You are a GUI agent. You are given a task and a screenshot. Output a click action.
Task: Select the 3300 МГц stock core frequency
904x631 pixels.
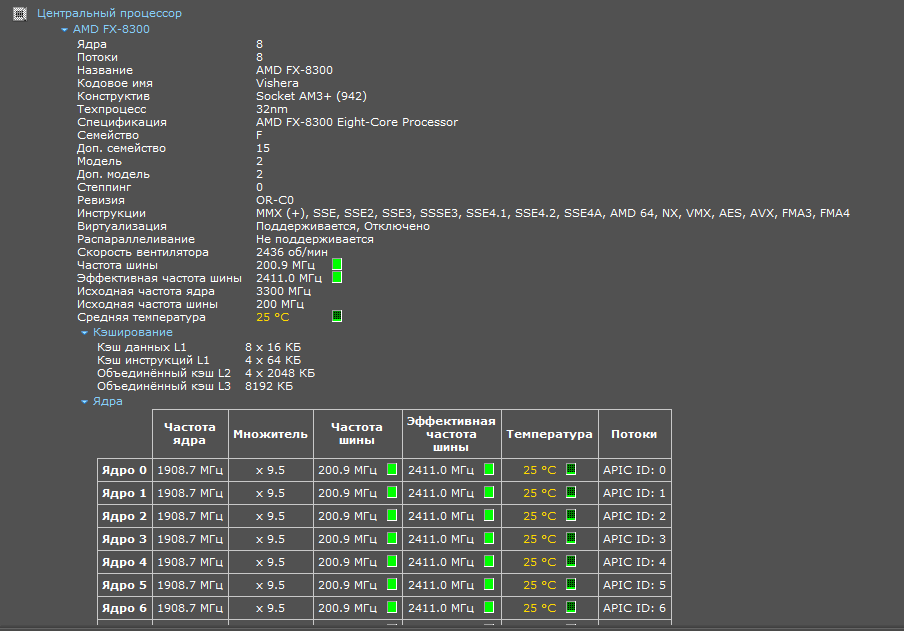284,291
